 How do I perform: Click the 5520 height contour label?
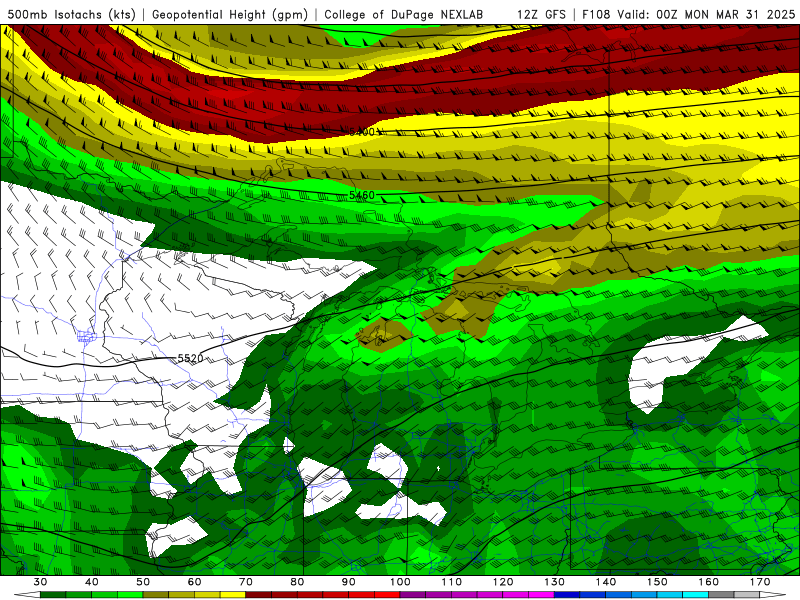click(x=190, y=359)
